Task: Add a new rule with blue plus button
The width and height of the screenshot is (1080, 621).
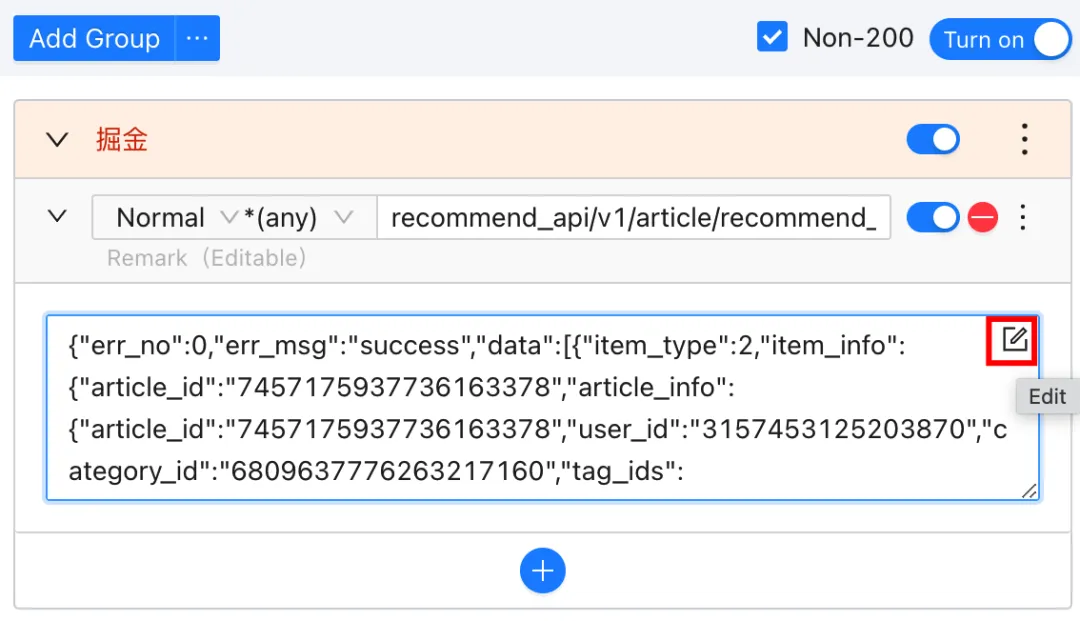Action: (x=543, y=571)
